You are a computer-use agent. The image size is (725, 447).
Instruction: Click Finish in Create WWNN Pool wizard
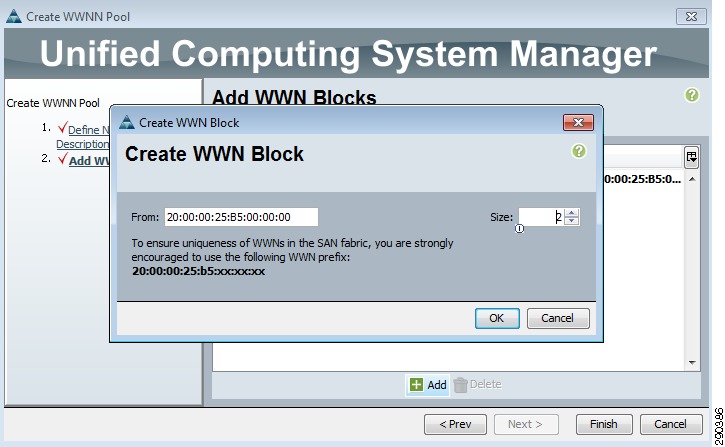pyautogui.click(x=604, y=424)
